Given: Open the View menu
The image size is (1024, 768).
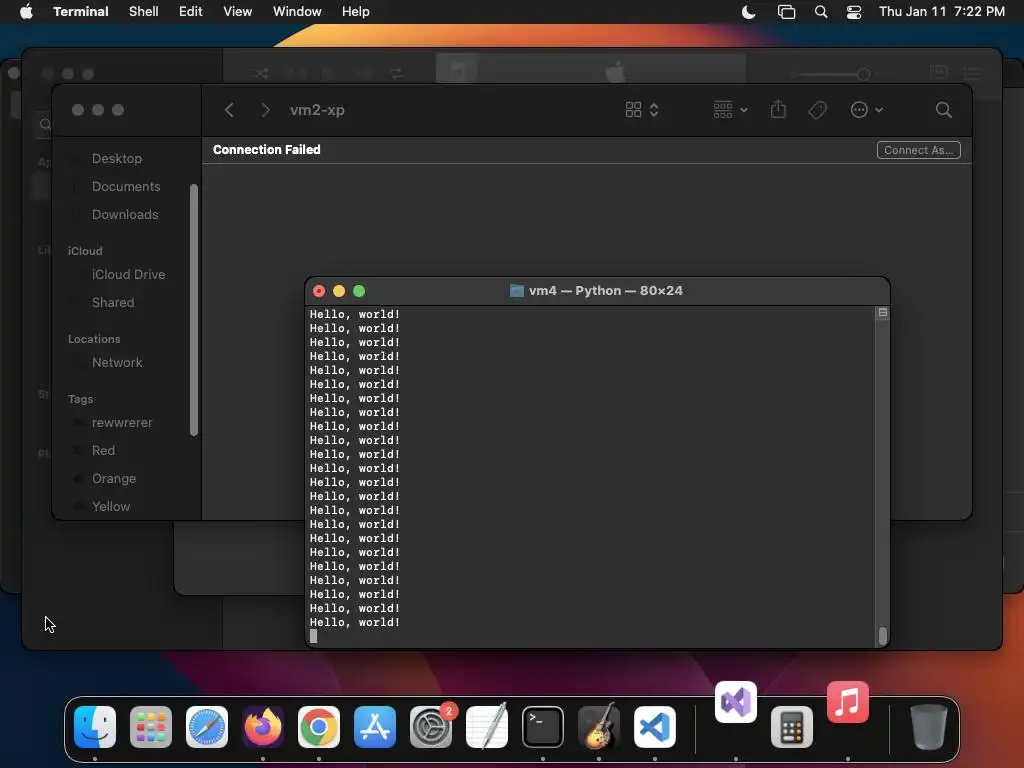Looking at the screenshot, I should 238,12.
